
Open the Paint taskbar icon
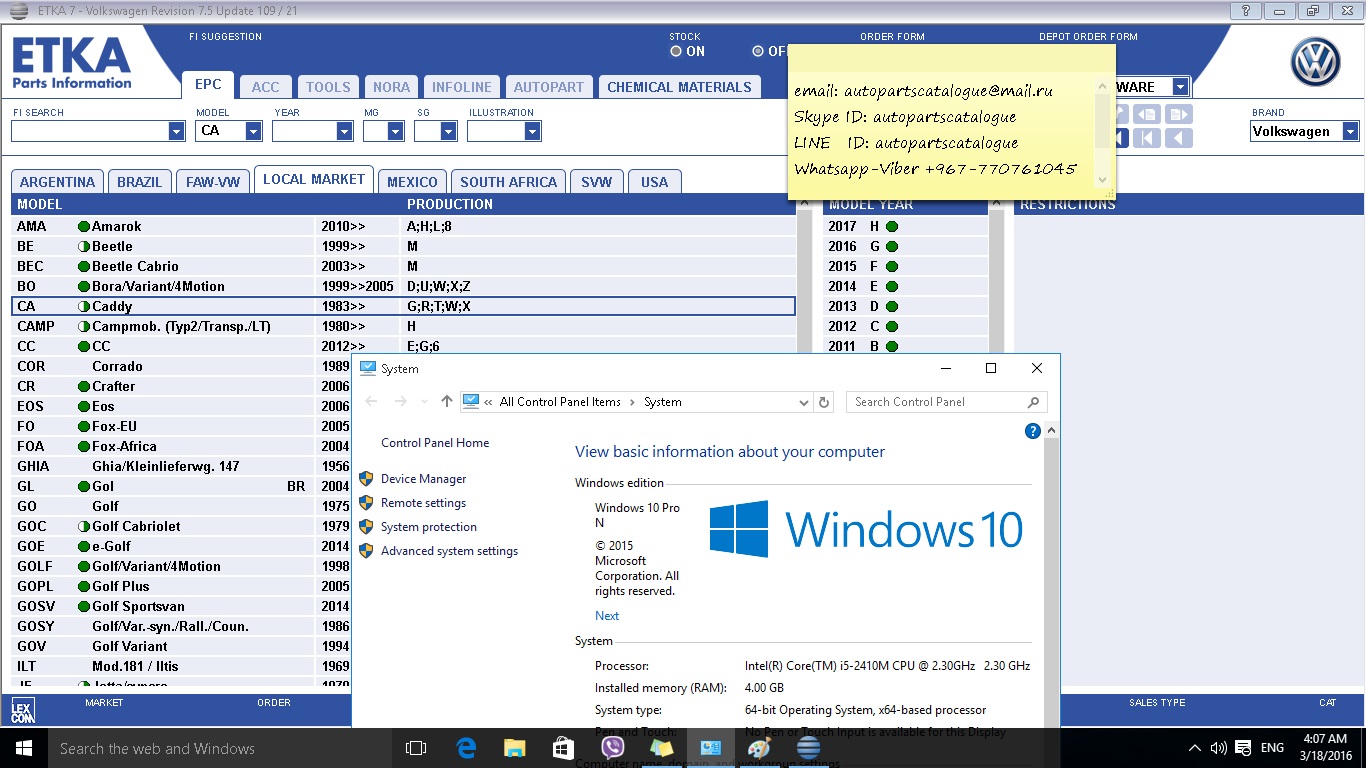(759, 748)
